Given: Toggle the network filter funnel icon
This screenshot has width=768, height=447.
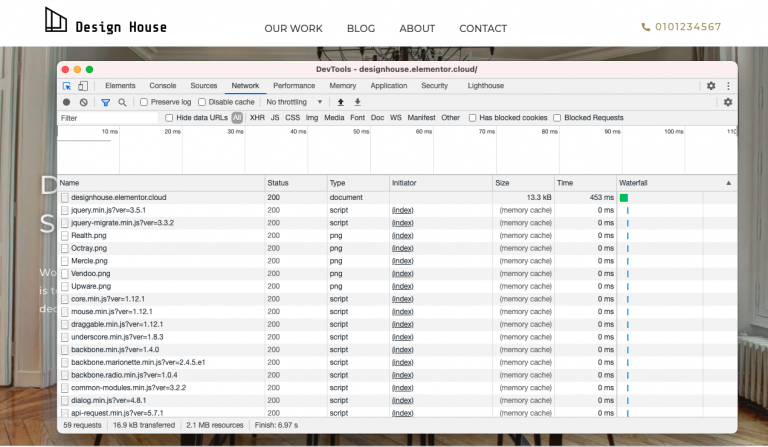Looking at the screenshot, I should [105, 102].
